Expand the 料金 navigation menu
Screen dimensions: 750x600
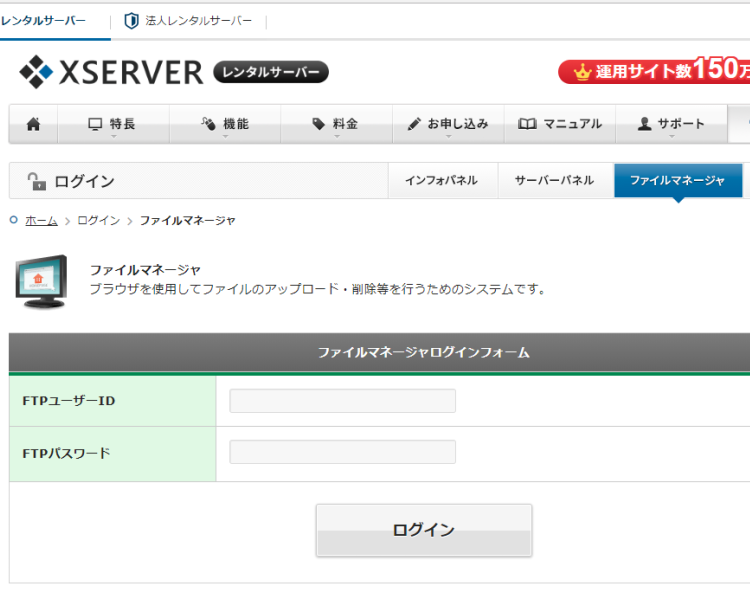coord(336,124)
